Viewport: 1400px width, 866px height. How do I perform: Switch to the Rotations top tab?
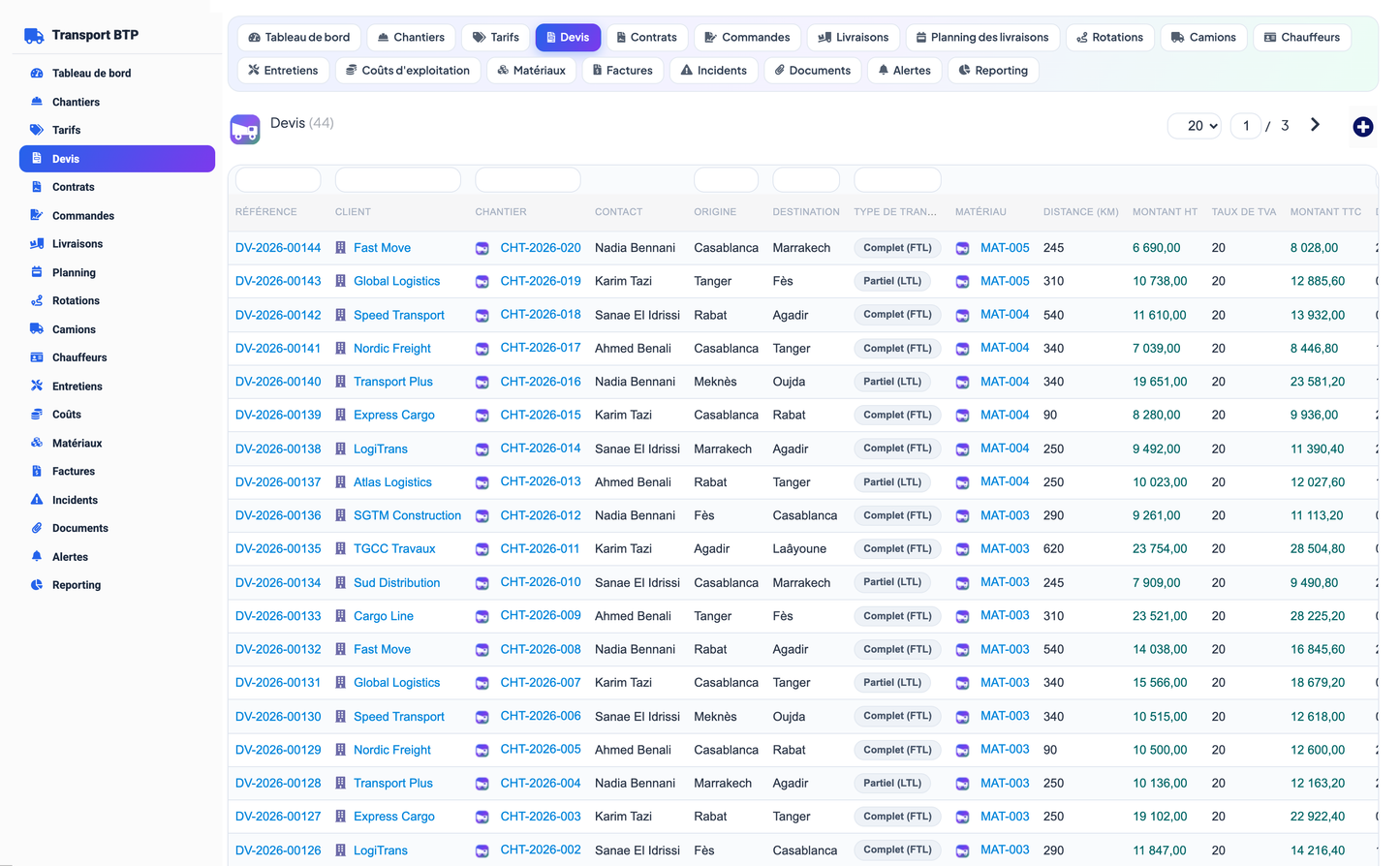coord(1109,38)
